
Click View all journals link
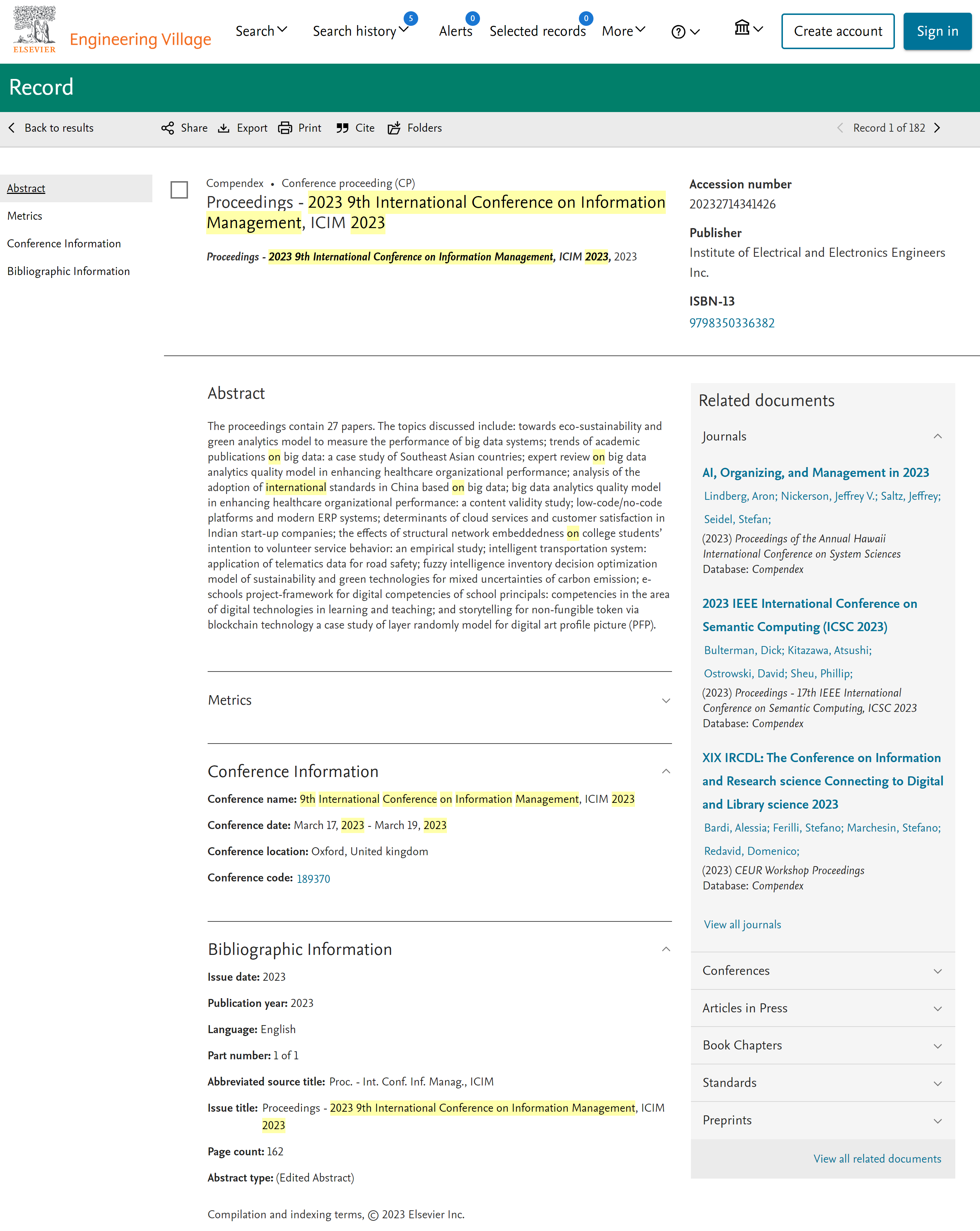(x=742, y=925)
